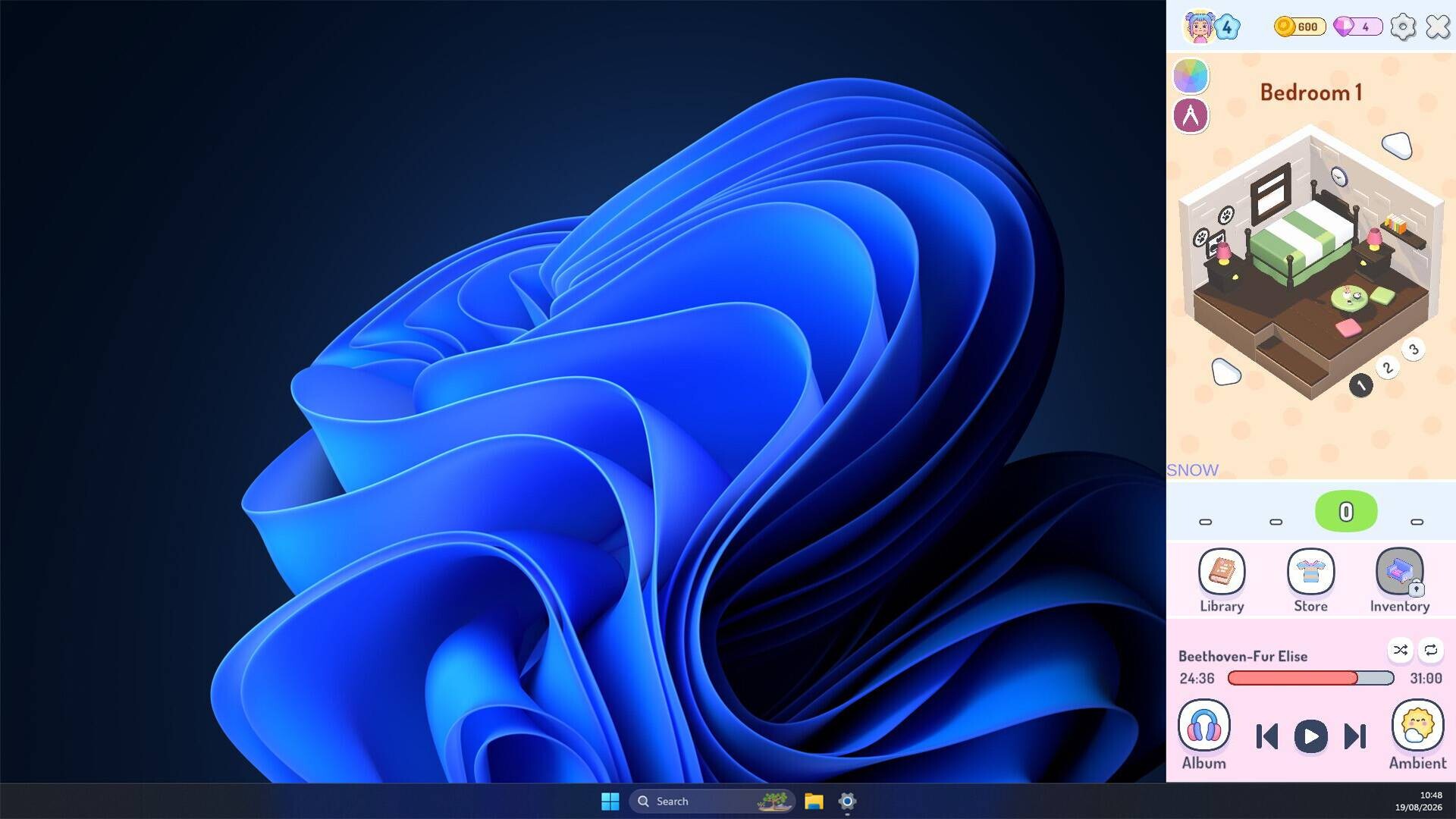
Task: Toggle shuffle playback mode
Action: (1400, 650)
